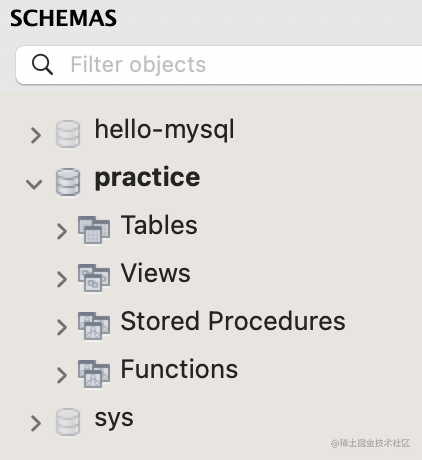The width and height of the screenshot is (422, 460).
Task: Click the sys database icon
Action: pyautogui.click(x=68, y=422)
